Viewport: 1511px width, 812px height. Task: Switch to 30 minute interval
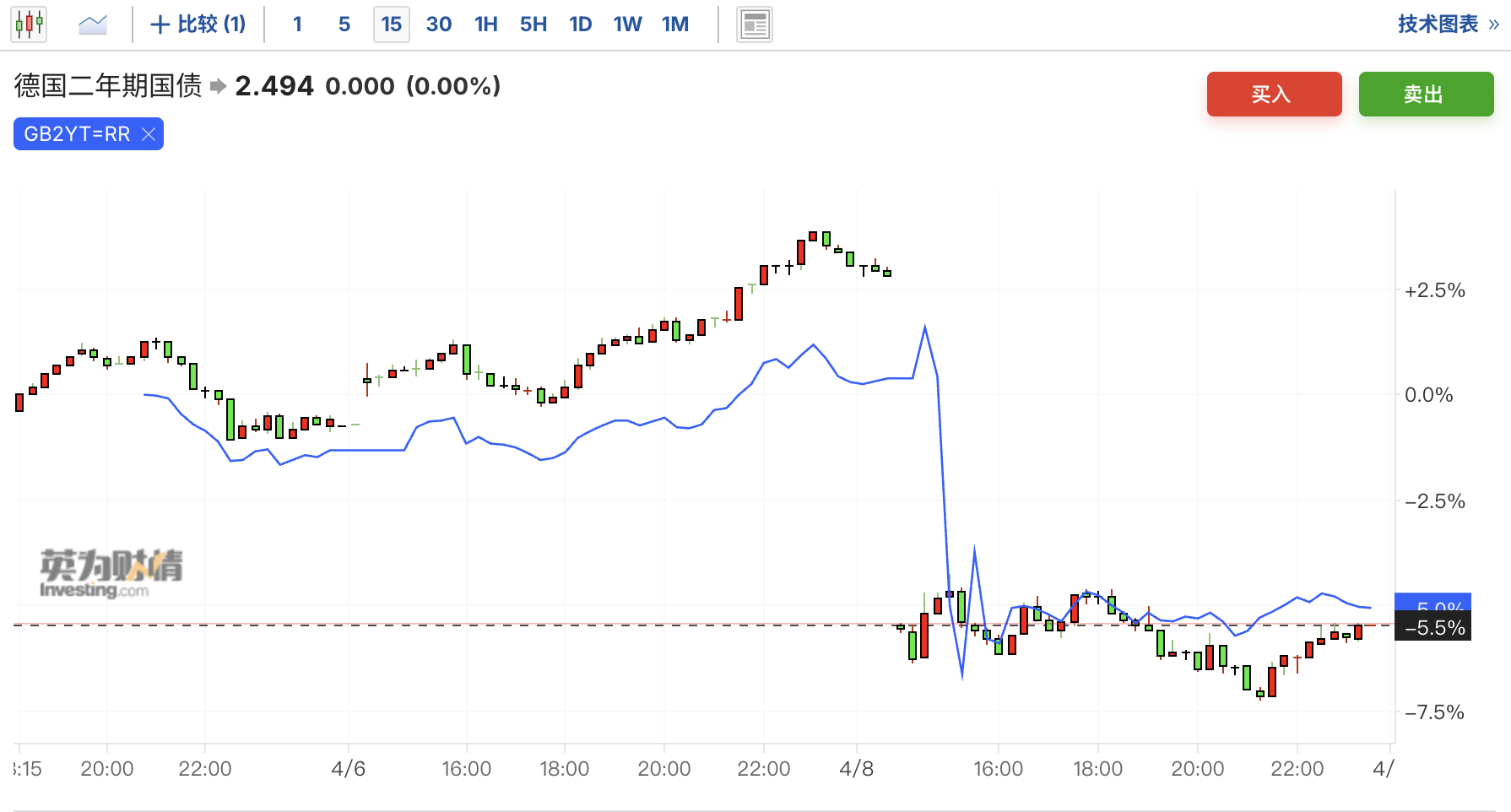point(438,24)
